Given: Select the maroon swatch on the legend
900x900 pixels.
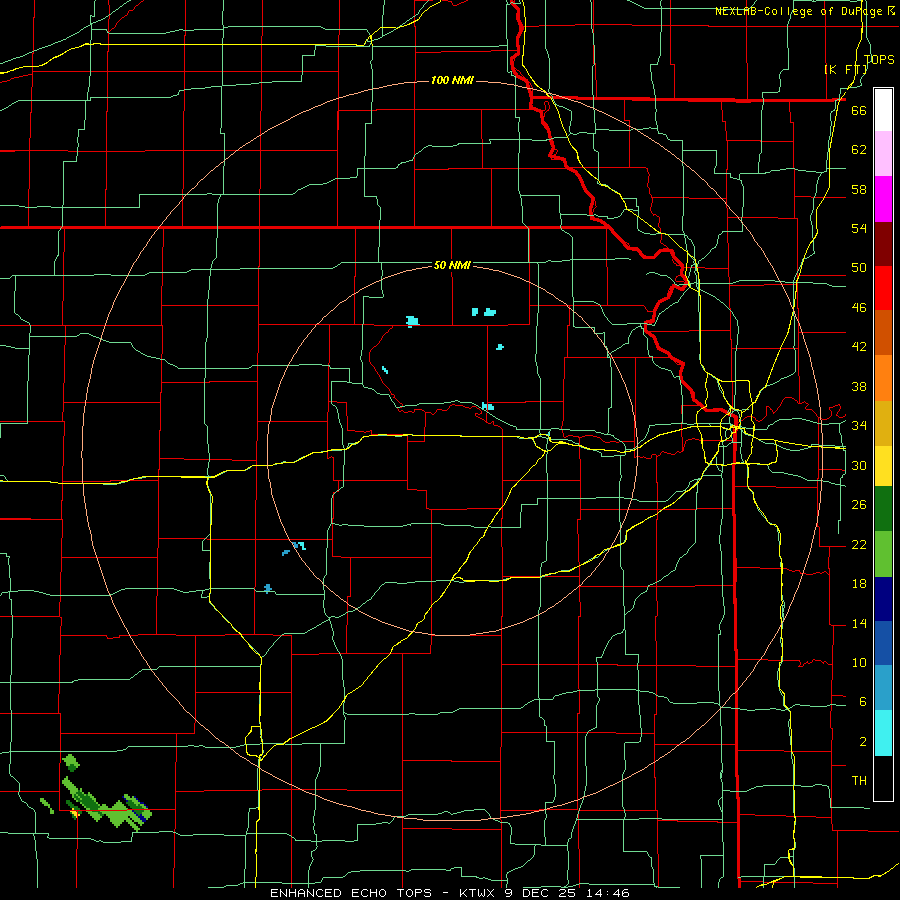Looking at the screenshot, I should 883,244.
